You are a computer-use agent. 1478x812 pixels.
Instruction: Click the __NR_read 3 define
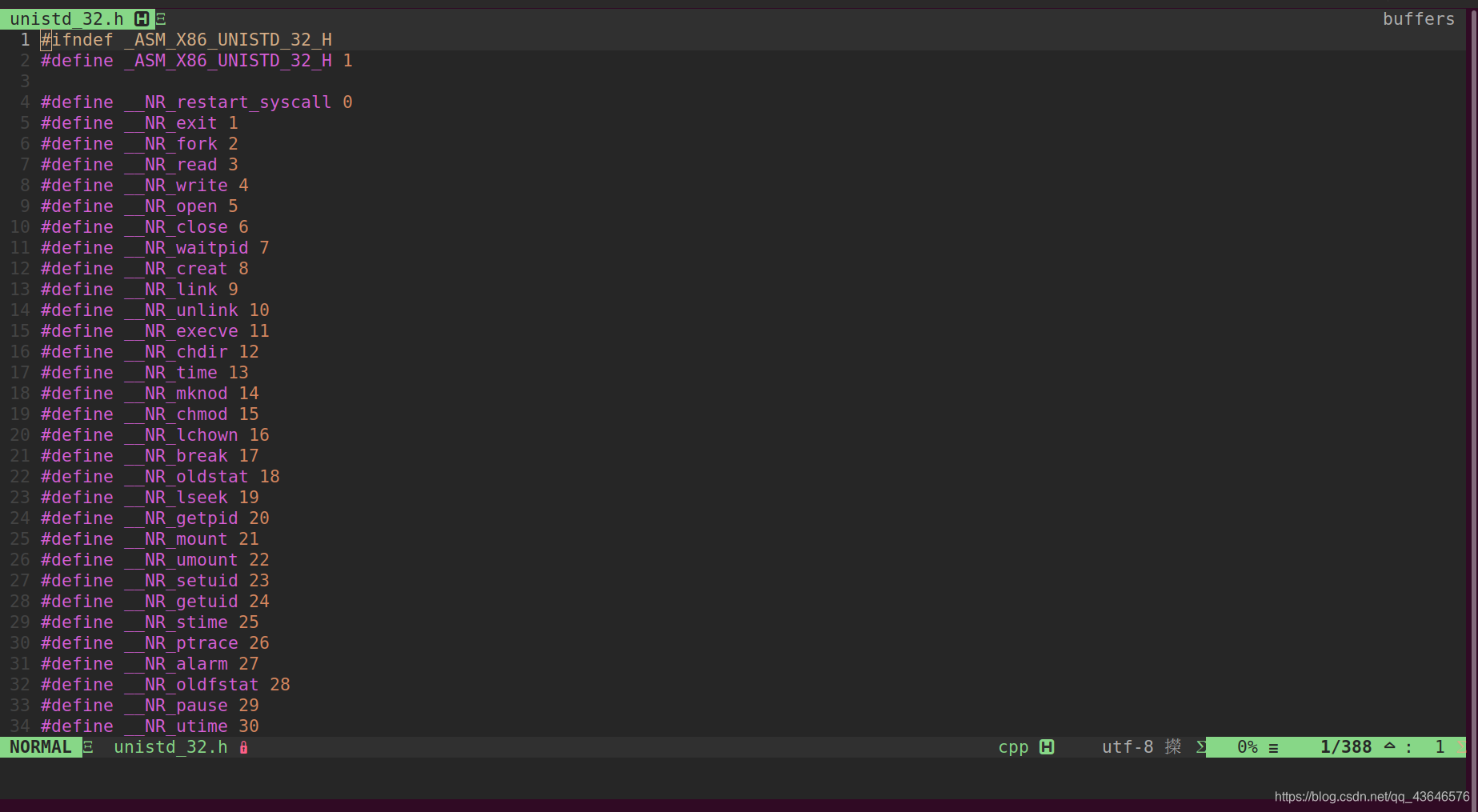139,165
